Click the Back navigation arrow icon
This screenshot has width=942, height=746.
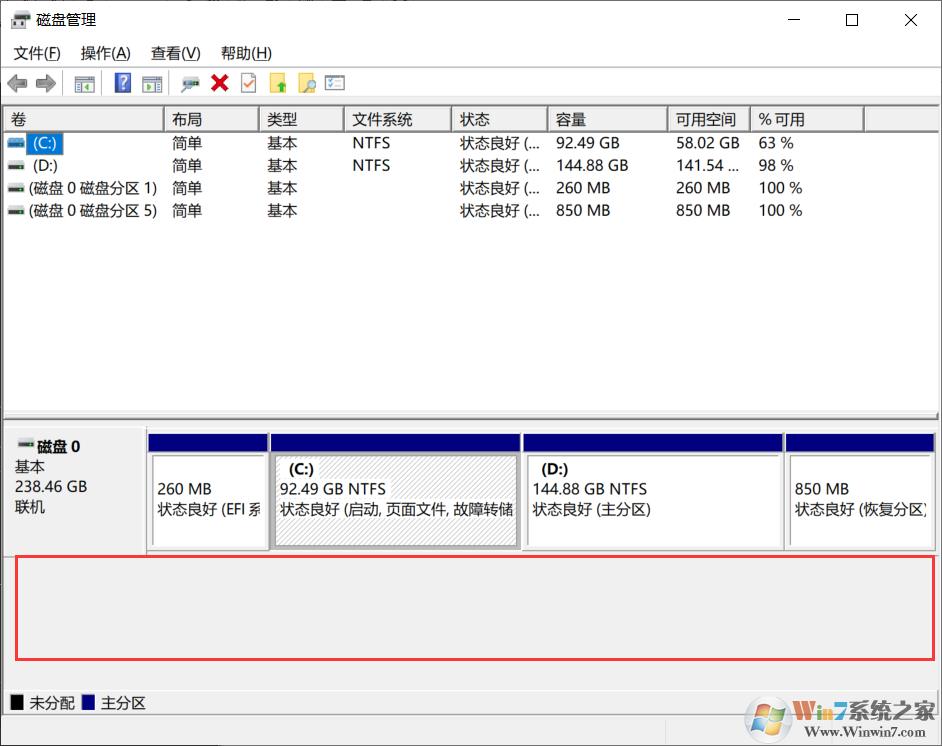(x=18, y=83)
